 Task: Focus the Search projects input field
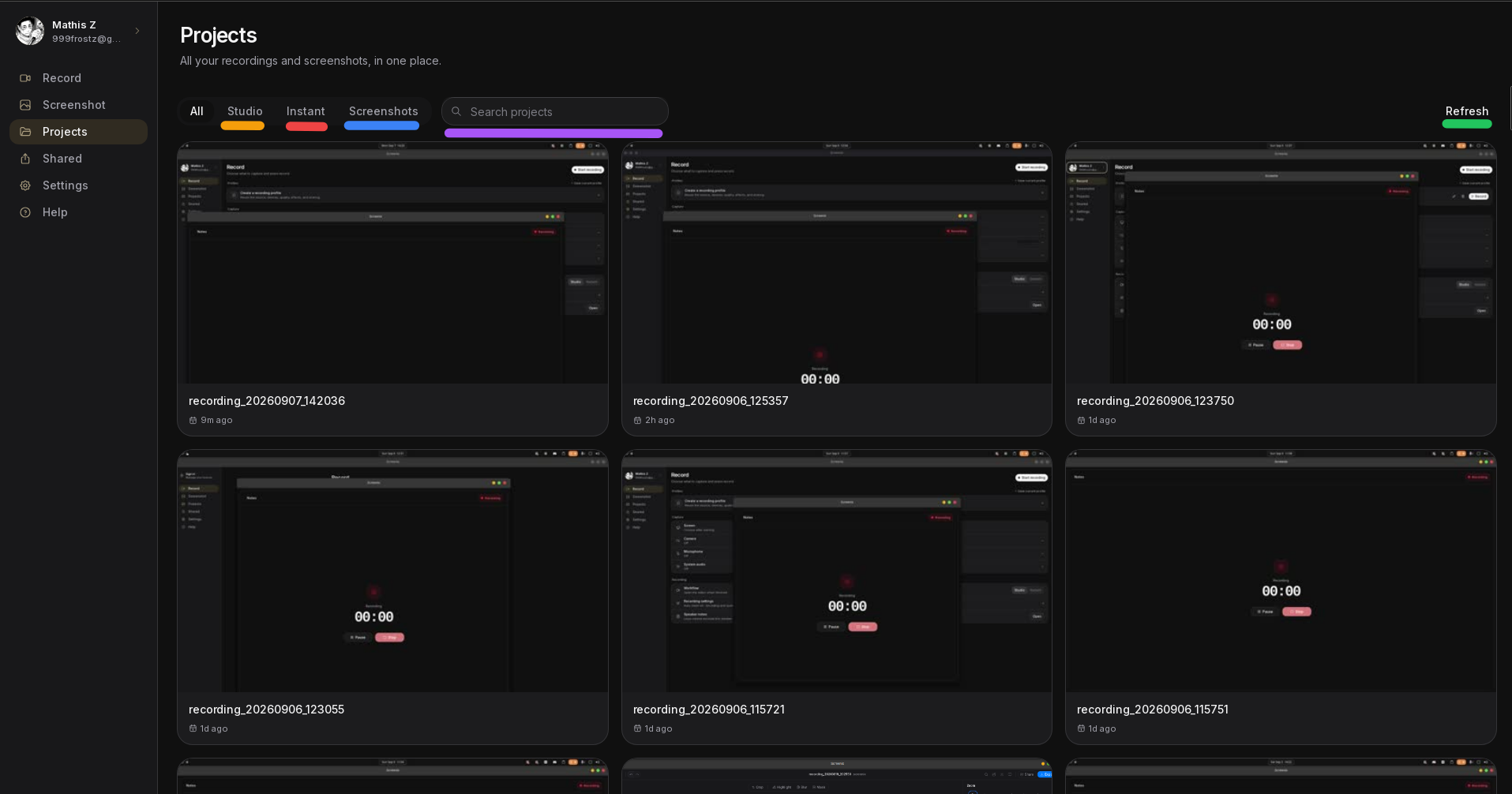pyautogui.click(x=555, y=111)
